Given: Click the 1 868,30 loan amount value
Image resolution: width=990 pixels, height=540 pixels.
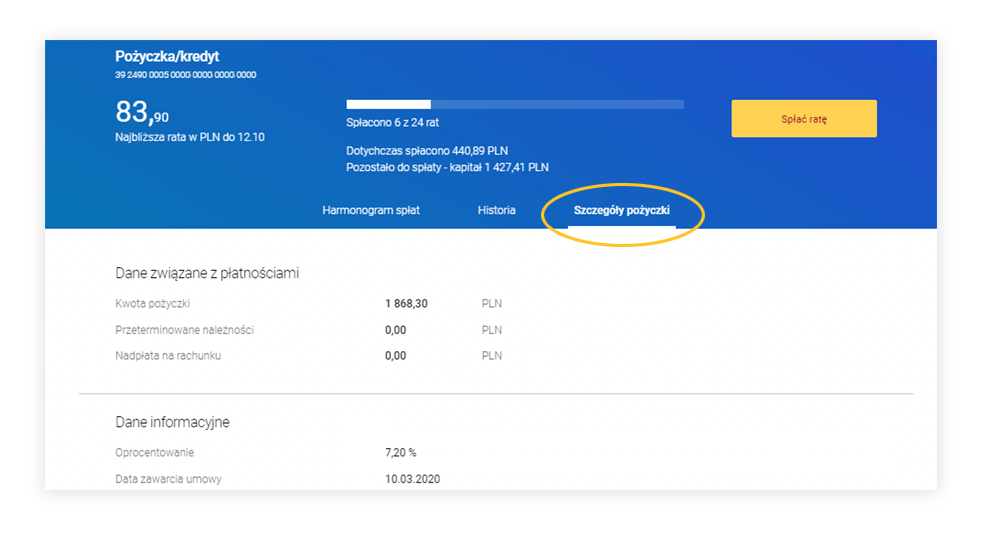Looking at the screenshot, I should click(406, 303).
